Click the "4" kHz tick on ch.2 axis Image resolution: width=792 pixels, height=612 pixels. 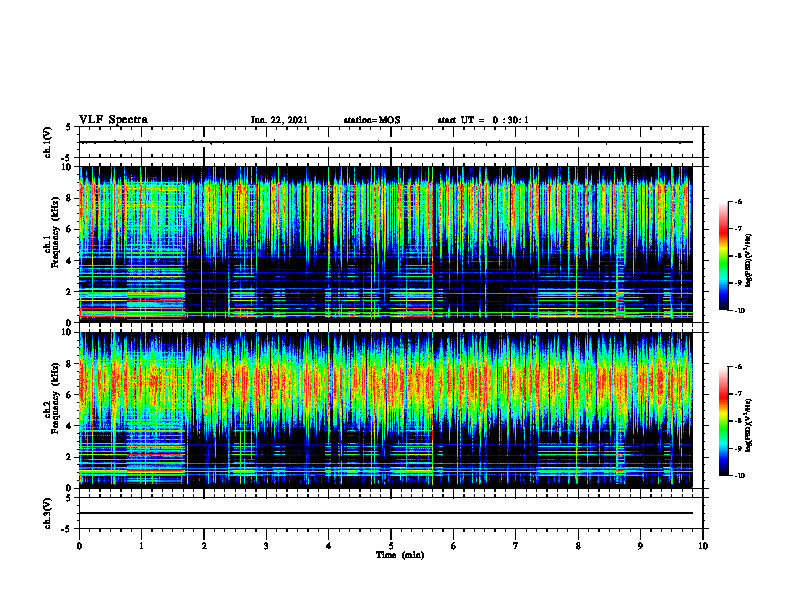pyautogui.click(x=70, y=426)
